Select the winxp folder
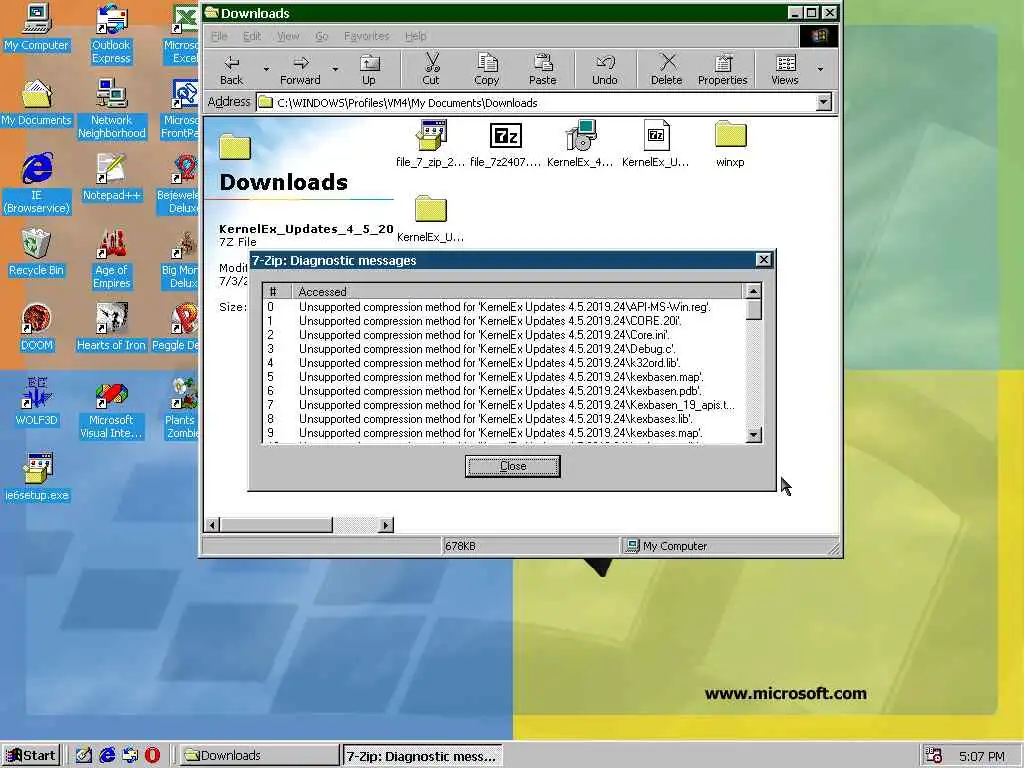 click(730, 144)
